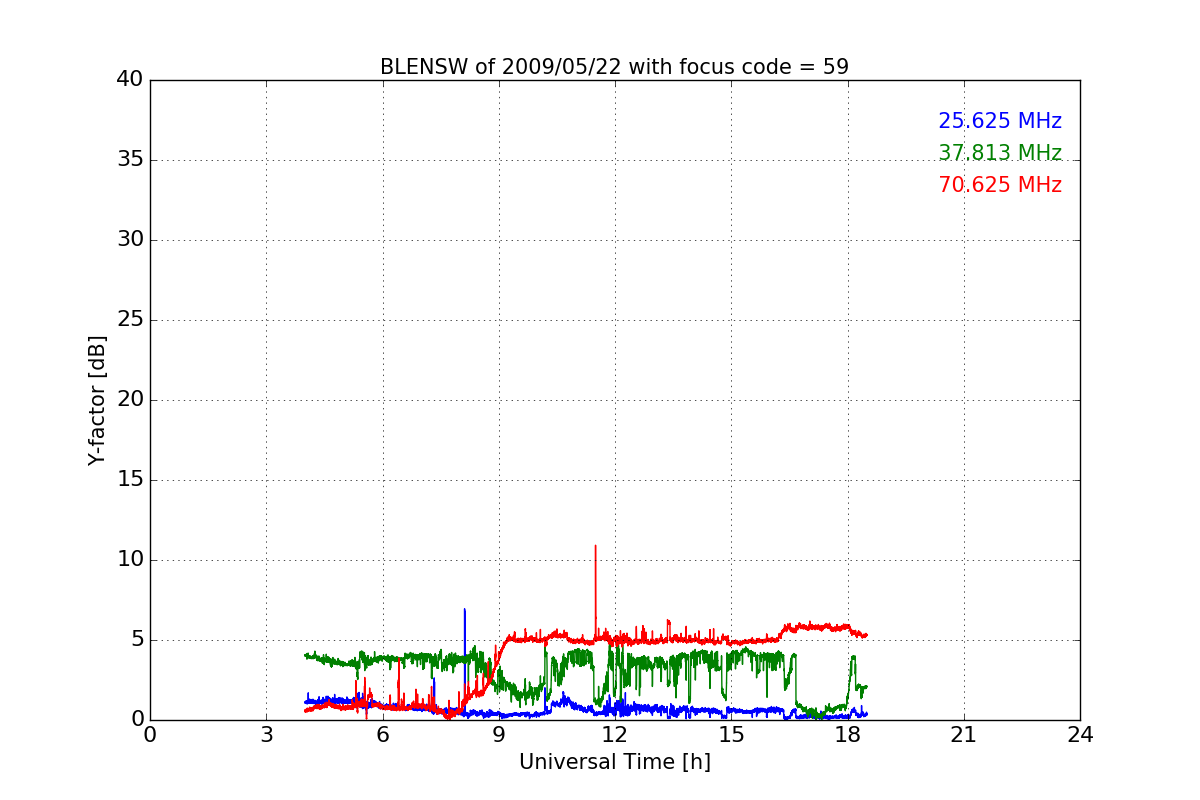This screenshot has height=800, width=1200.
Task: Click the x-axis tick label 6
Action: [x=382, y=735]
